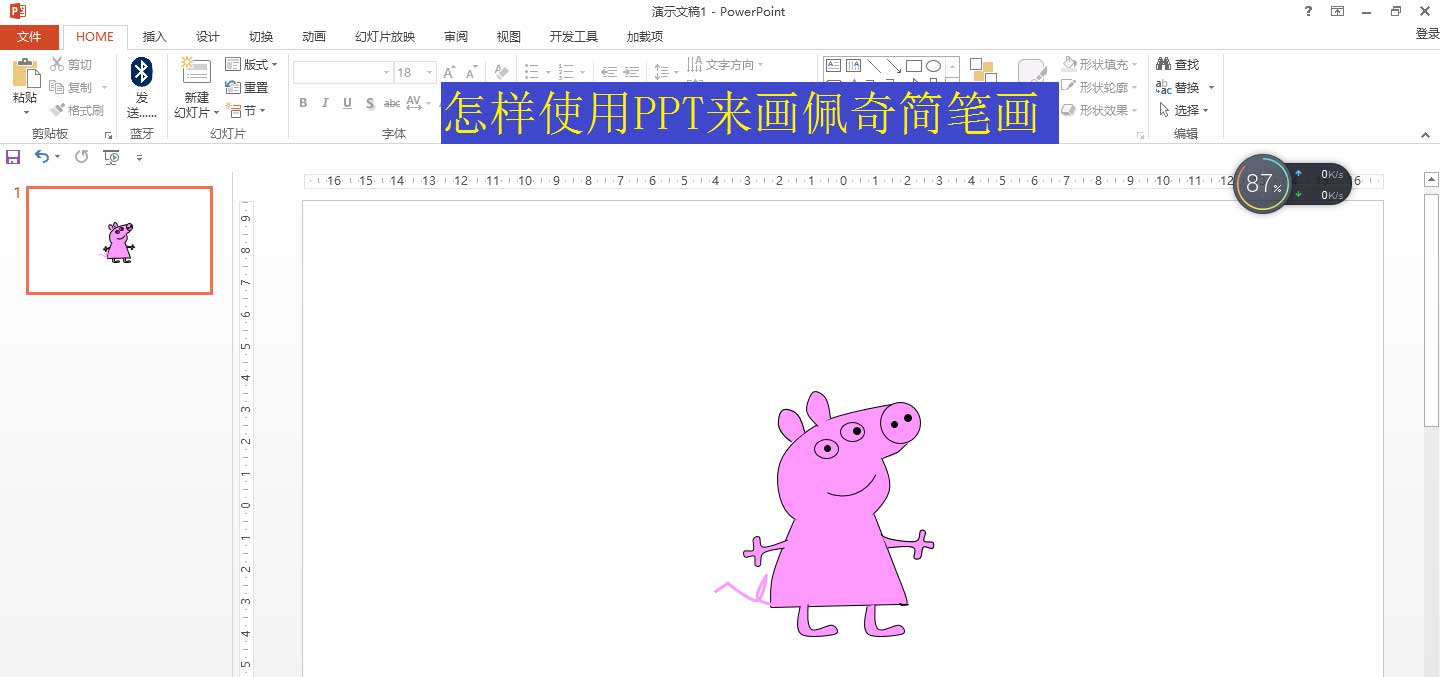1440x677 pixels.
Task: Select the straight line shape
Action: click(x=873, y=66)
